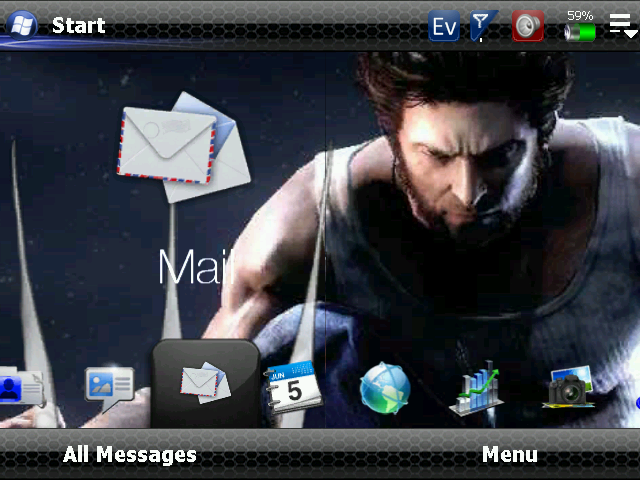Expand the notifications dropdown at top right
The image size is (640, 480).
click(x=622, y=26)
